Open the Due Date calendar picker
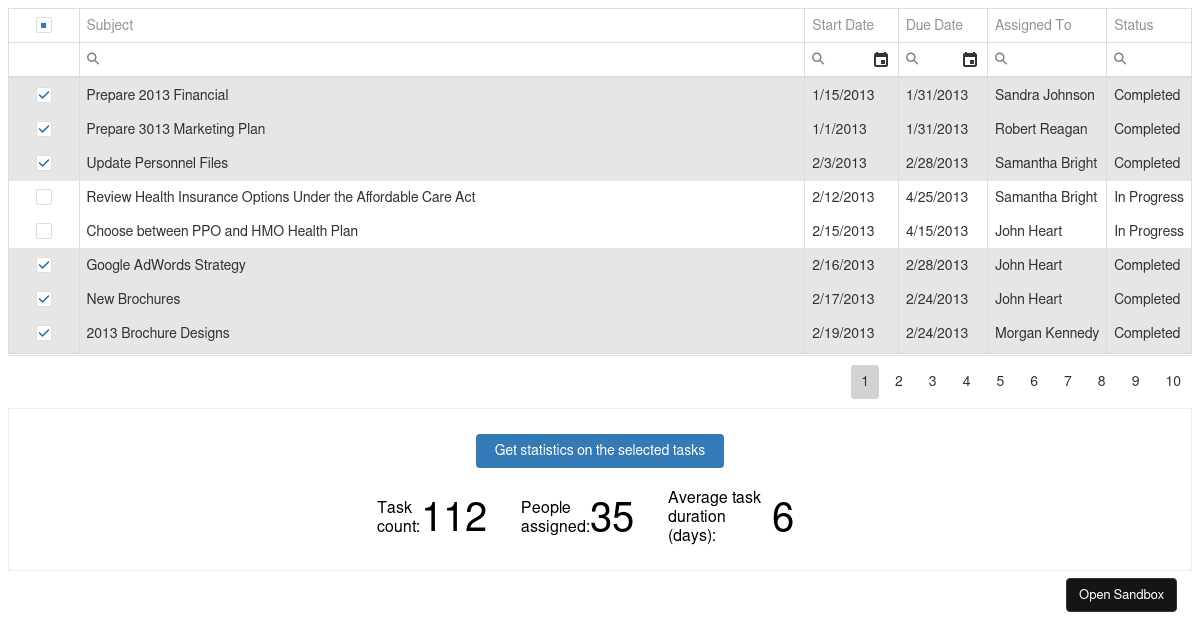The width and height of the screenshot is (1200, 630). click(969, 60)
